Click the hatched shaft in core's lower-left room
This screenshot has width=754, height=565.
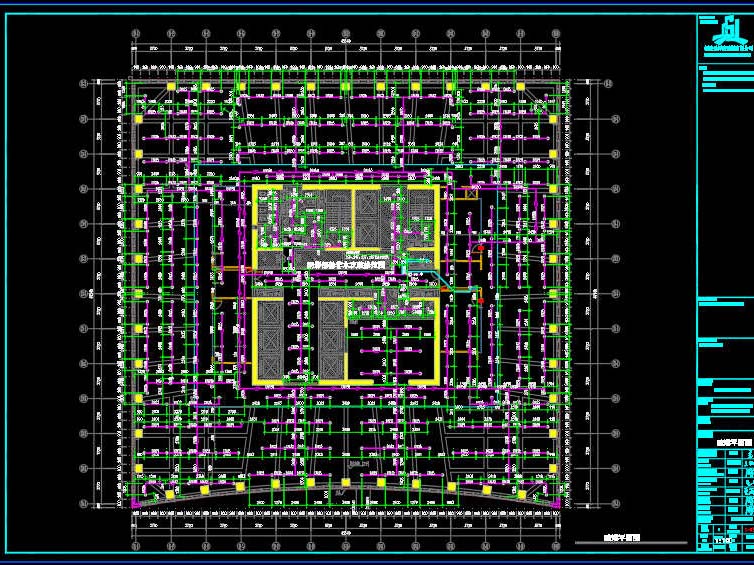pos(271,339)
